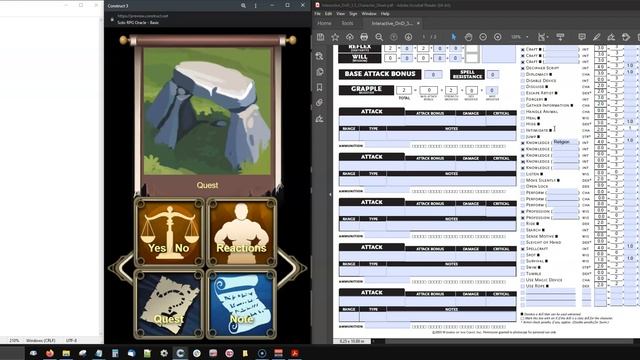This screenshot has width=640, height=360.
Task: Open the stacked pages panel in Acrobat's left sidebar
Action: [x=320, y=72]
